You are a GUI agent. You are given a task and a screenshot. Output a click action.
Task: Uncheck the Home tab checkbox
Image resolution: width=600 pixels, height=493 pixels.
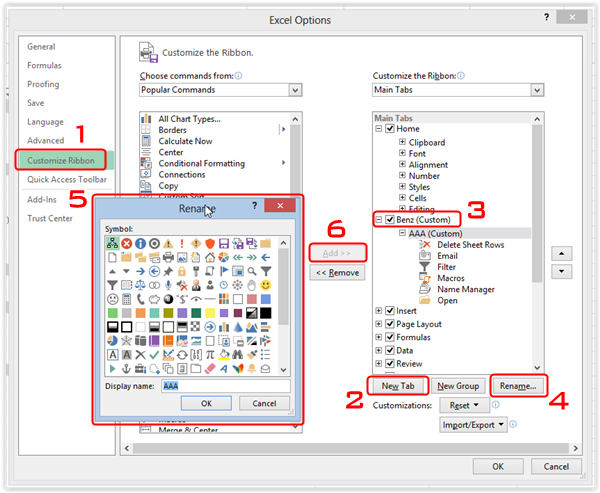click(390, 129)
